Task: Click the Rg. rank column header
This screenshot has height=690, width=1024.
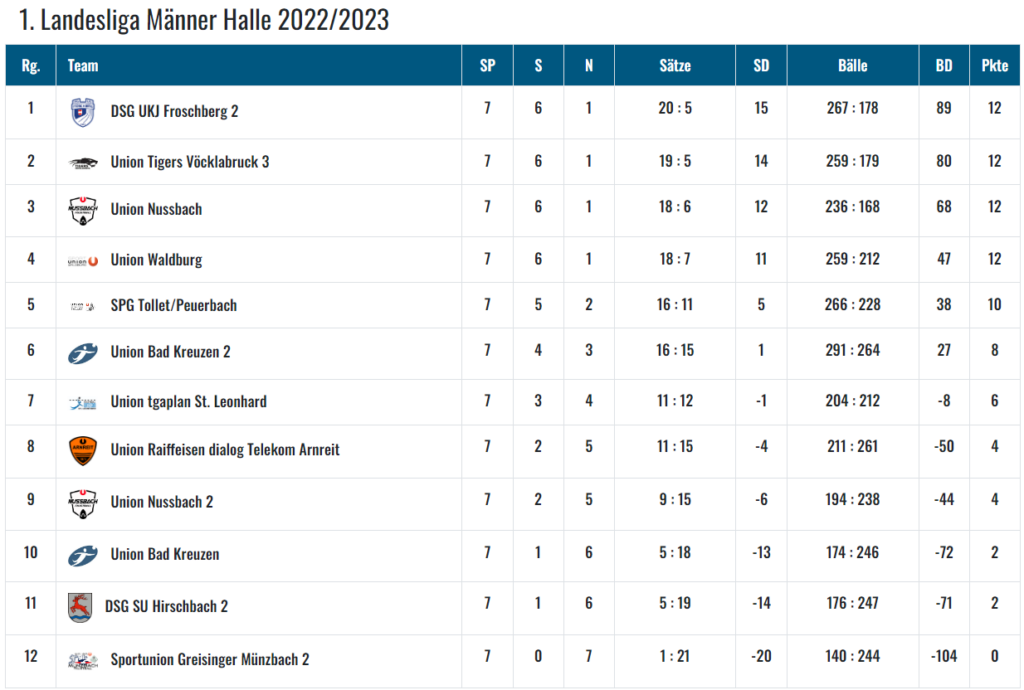Action: 31,65
